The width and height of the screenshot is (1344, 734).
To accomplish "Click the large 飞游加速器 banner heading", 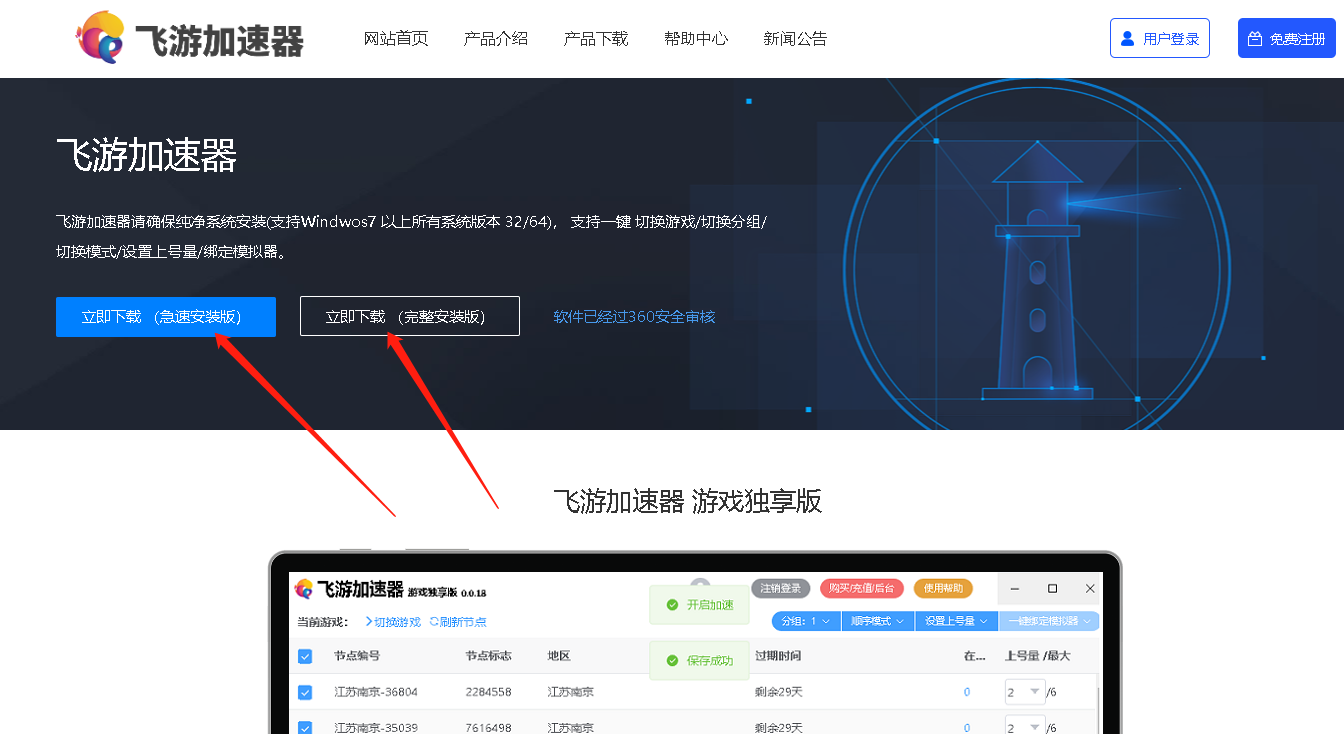I will point(146,156).
